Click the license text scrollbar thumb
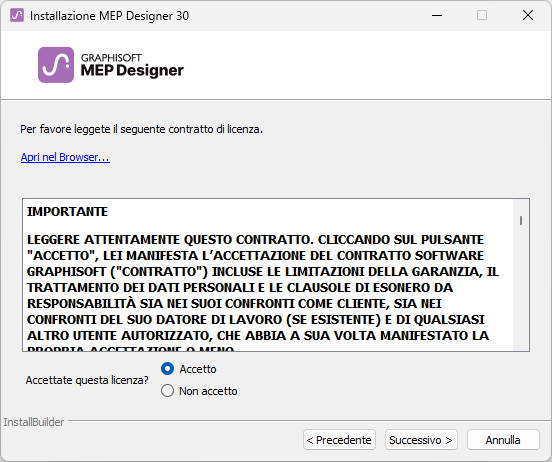 (x=521, y=220)
